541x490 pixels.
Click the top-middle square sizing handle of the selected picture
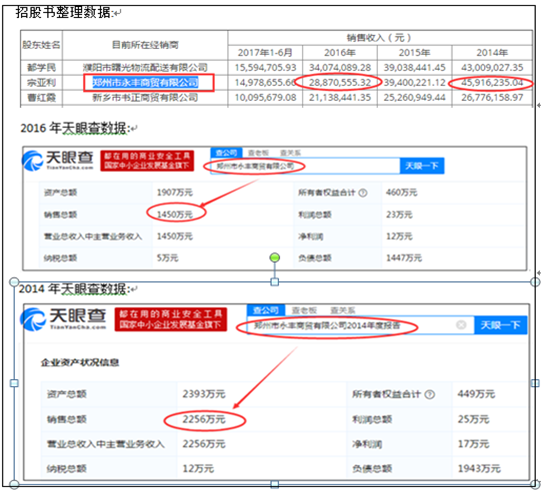[275, 282]
